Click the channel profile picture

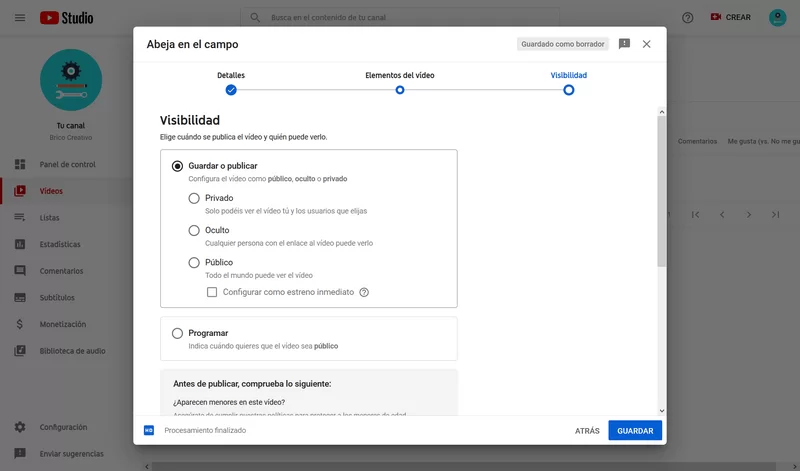point(71,80)
